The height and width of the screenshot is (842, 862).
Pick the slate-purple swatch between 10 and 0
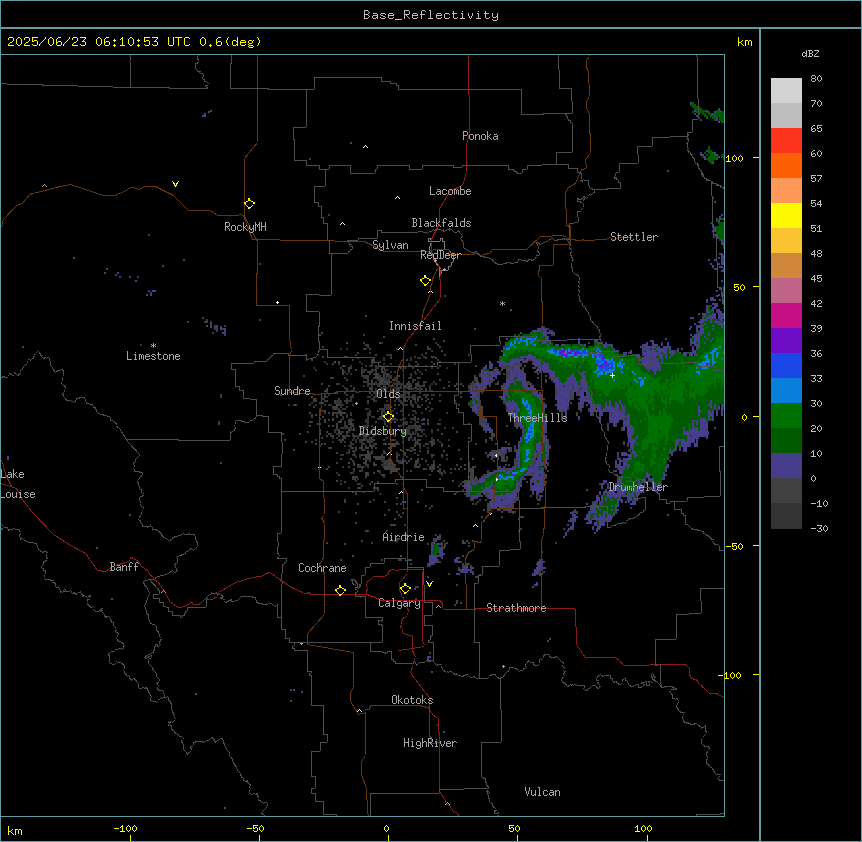(786, 466)
